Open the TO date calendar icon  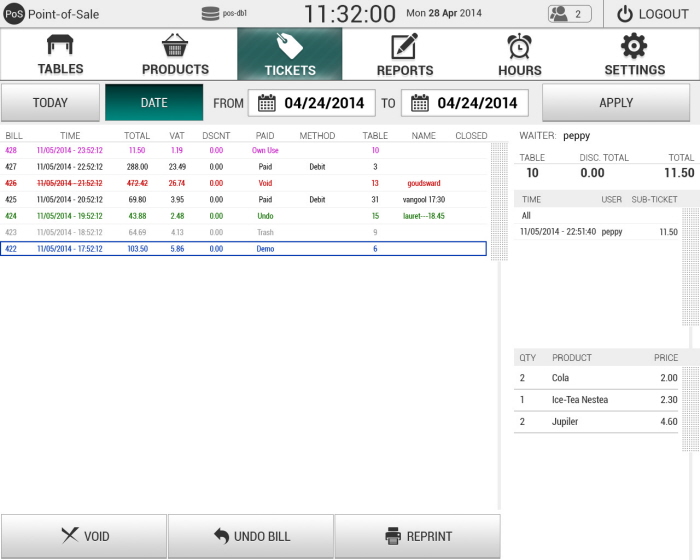click(x=420, y=103)
